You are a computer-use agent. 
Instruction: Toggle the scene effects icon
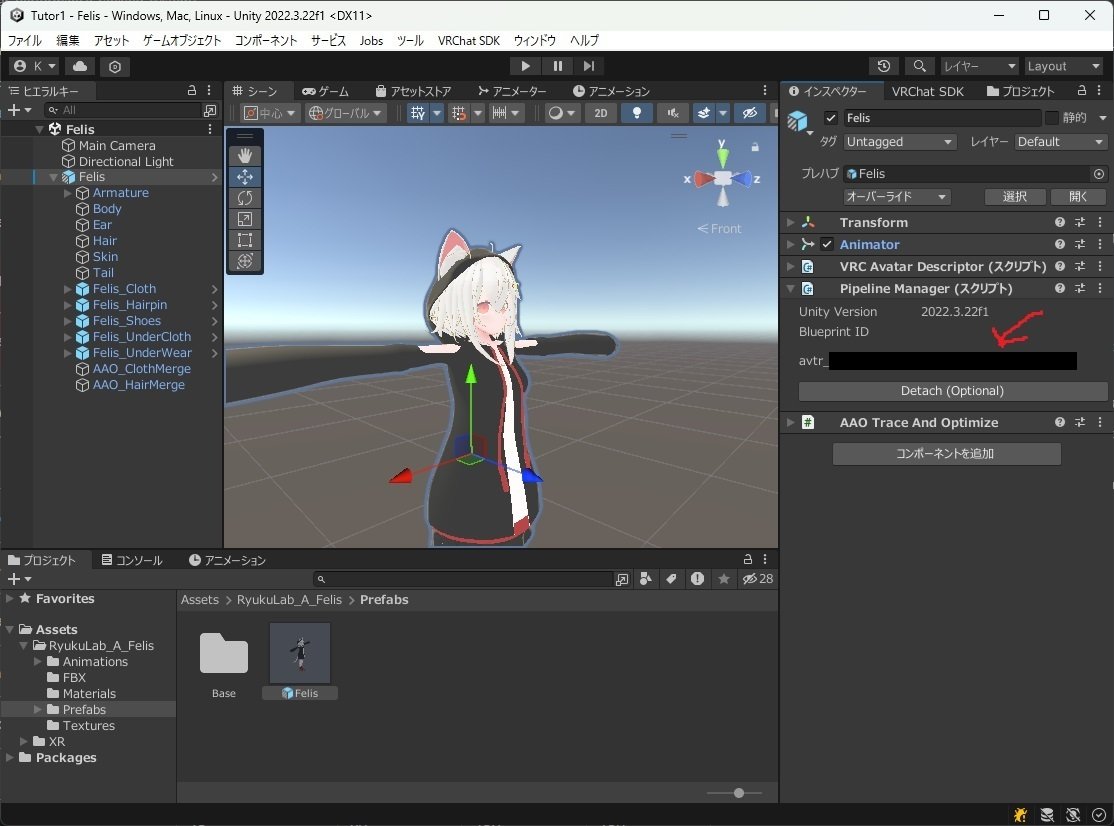coord(703,113)
